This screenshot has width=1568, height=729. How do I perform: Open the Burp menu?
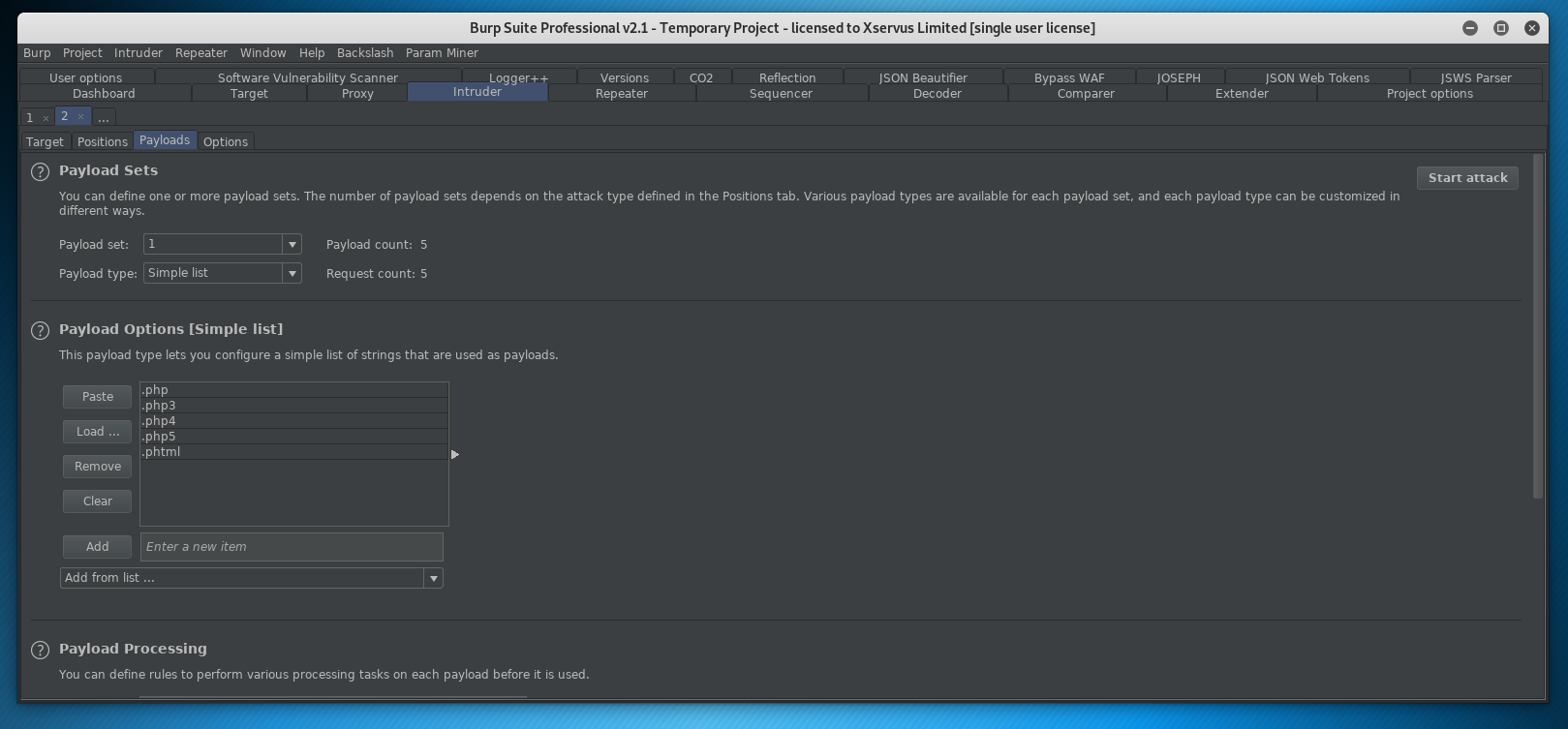37,53
